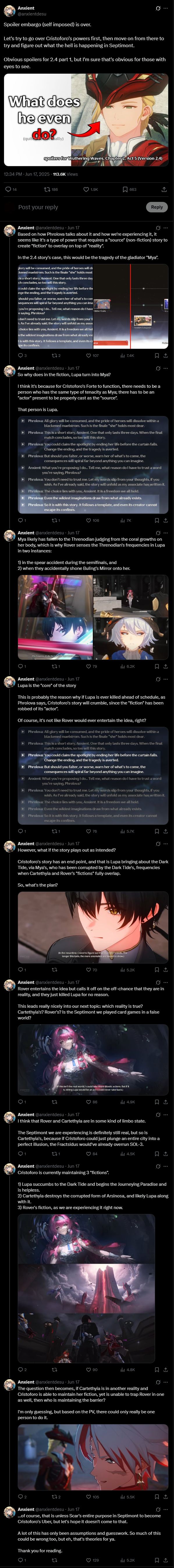The image size is (174, 1568).
Task: Bookmark the reply with 7.4K views
Action: (x=156, y=355)
